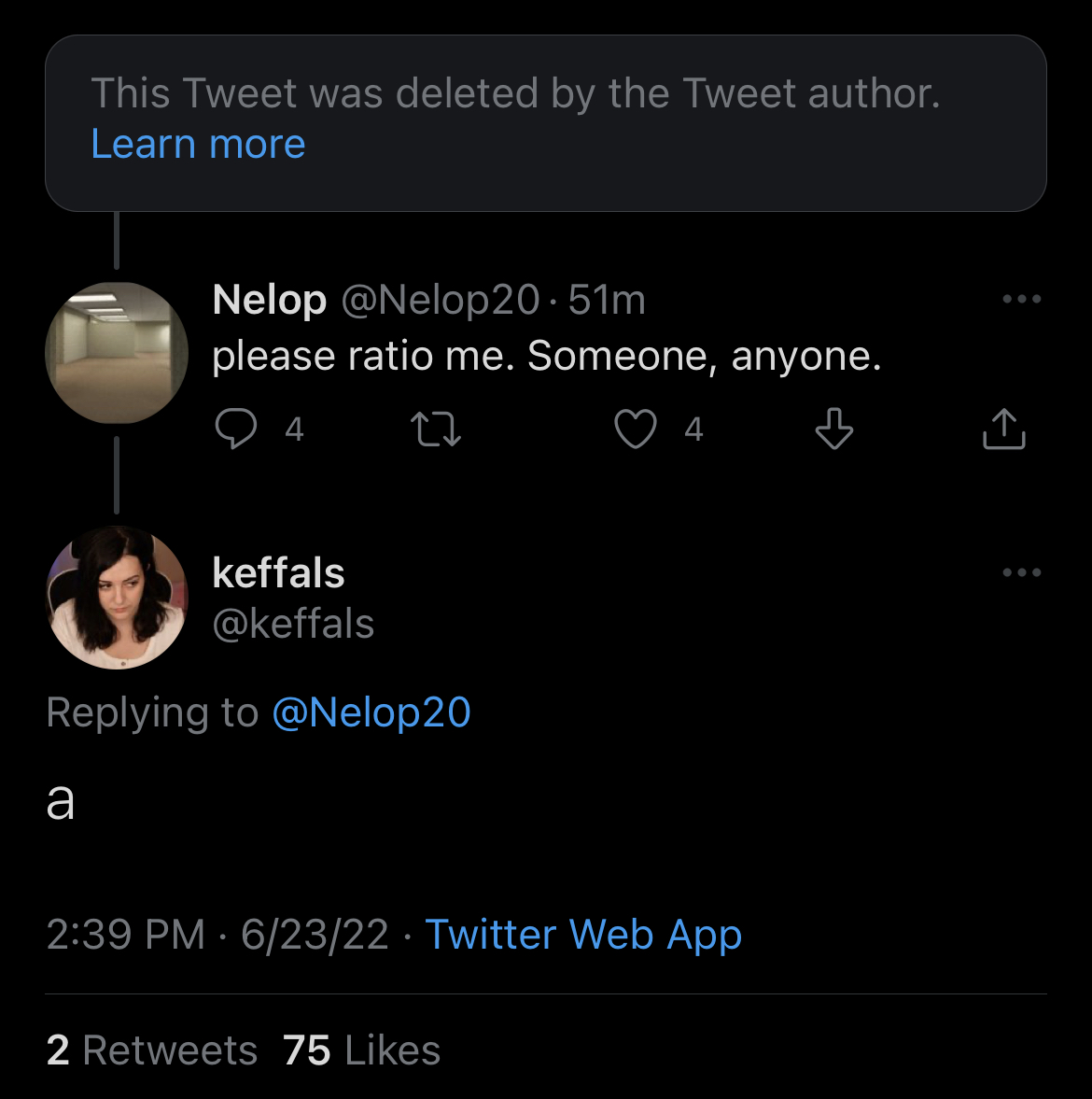Click the Learn more link
Screen dimensions: 1092x1099
point(198,144)
